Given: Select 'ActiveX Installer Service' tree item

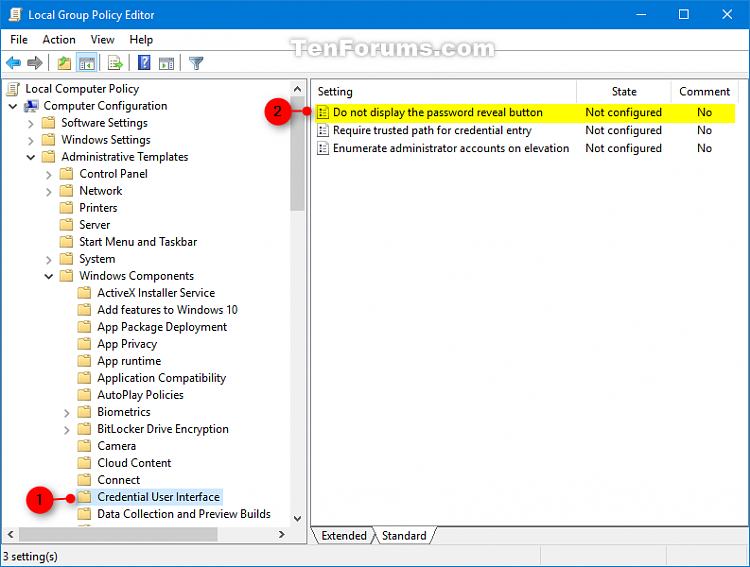Looking at the screenshot, I should [156, 293].
